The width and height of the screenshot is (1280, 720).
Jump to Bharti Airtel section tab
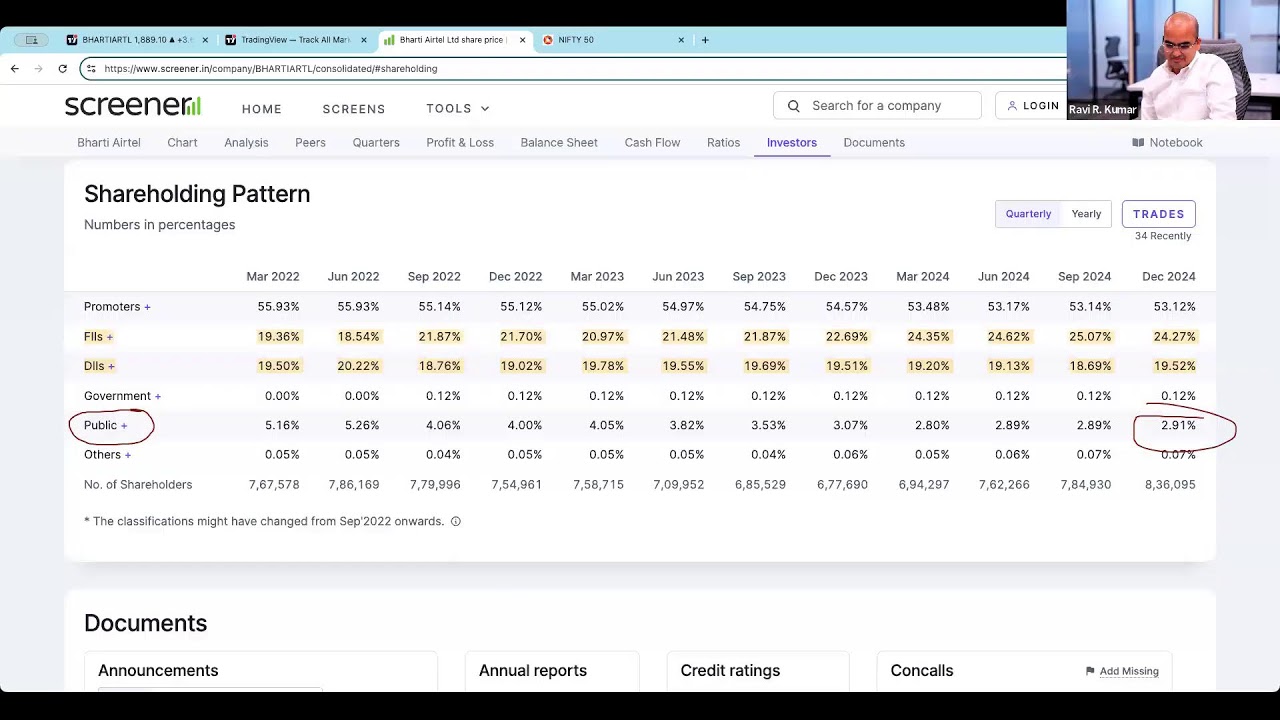(109, 142)
